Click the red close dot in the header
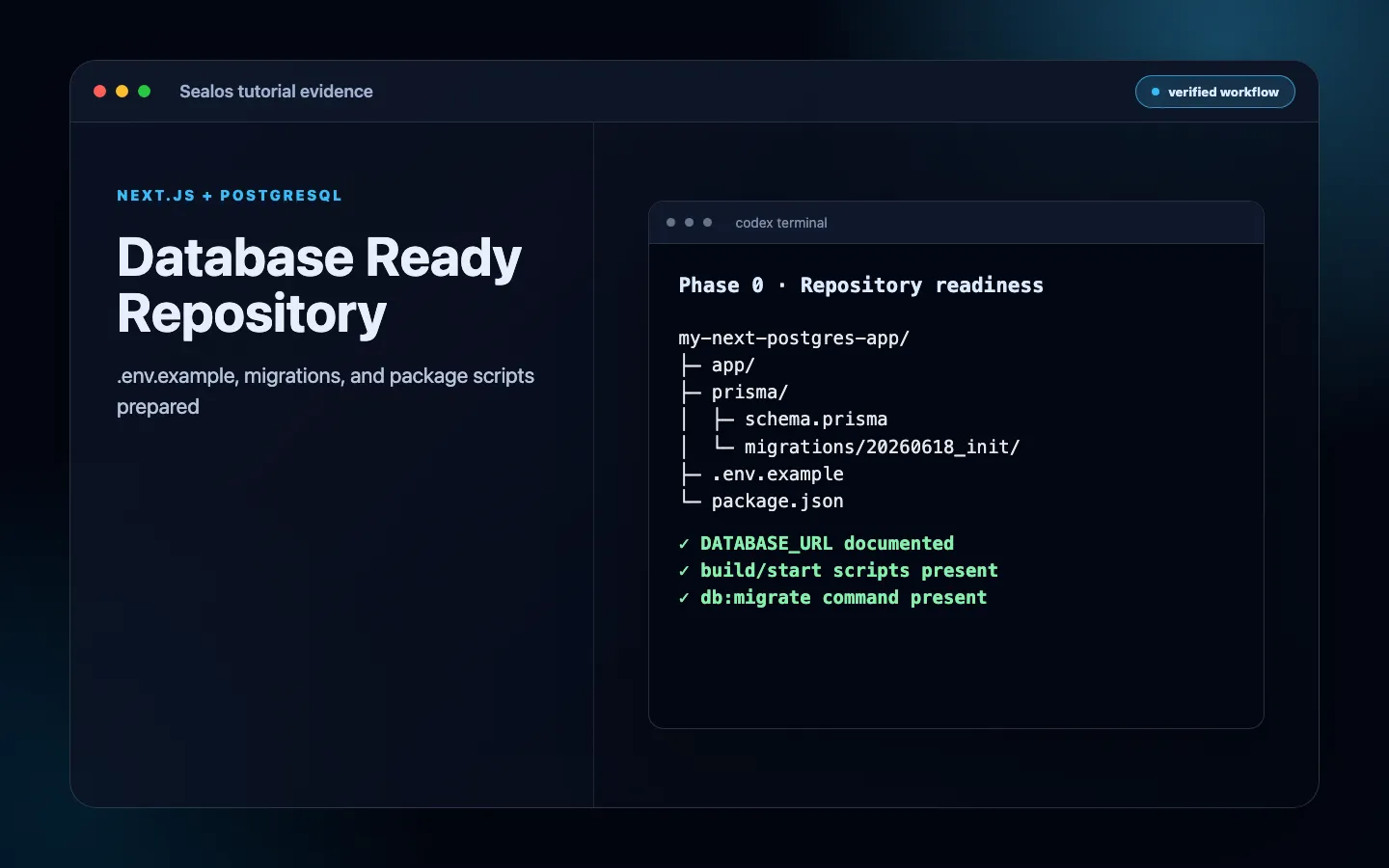The height and width of the screenshot is (868, 1389). pos(99,92)
